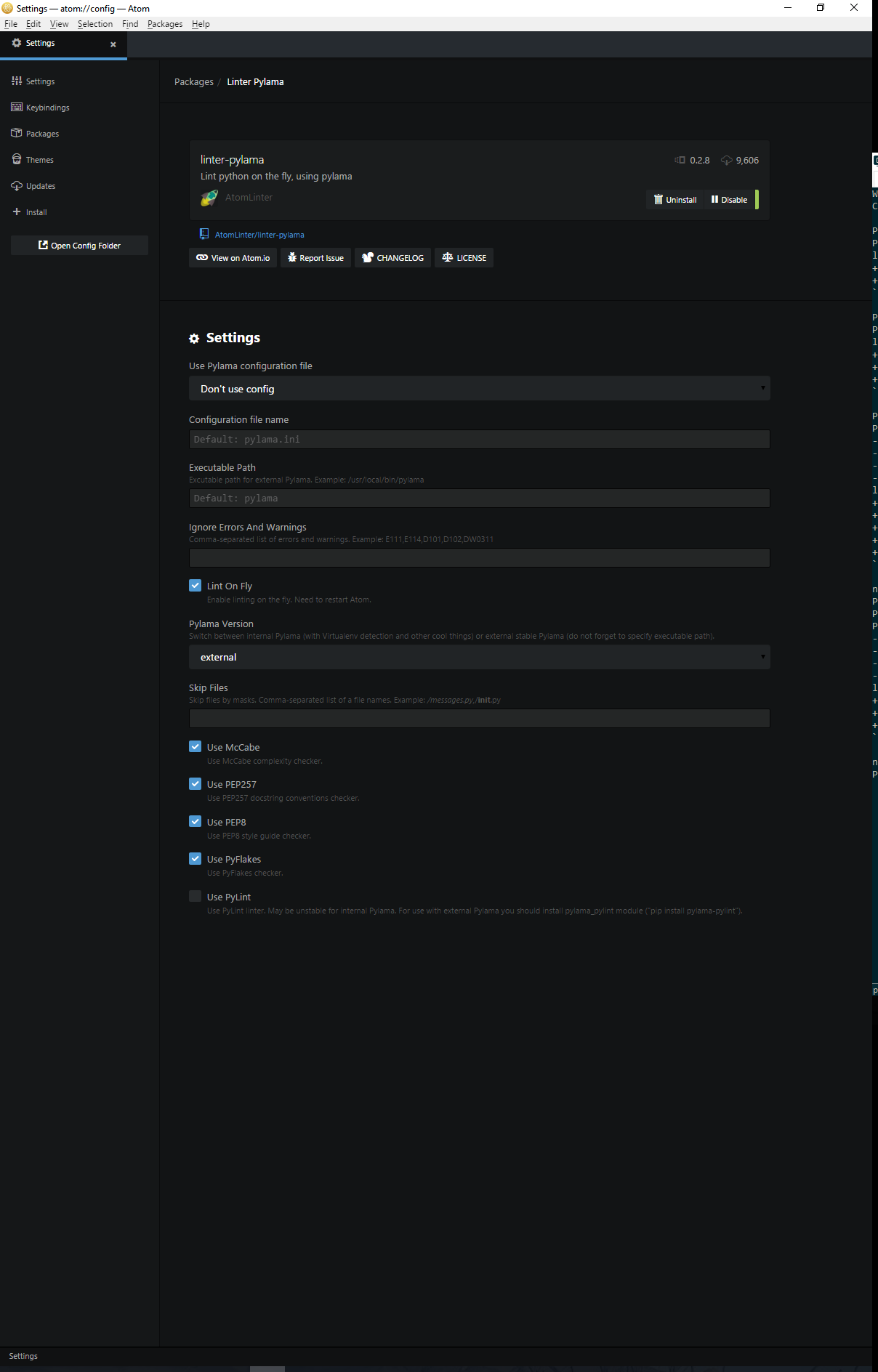Expand Use Pylama configuration file dropdown
Screen dimensions: 878x1372
click(x=479, y=389)
